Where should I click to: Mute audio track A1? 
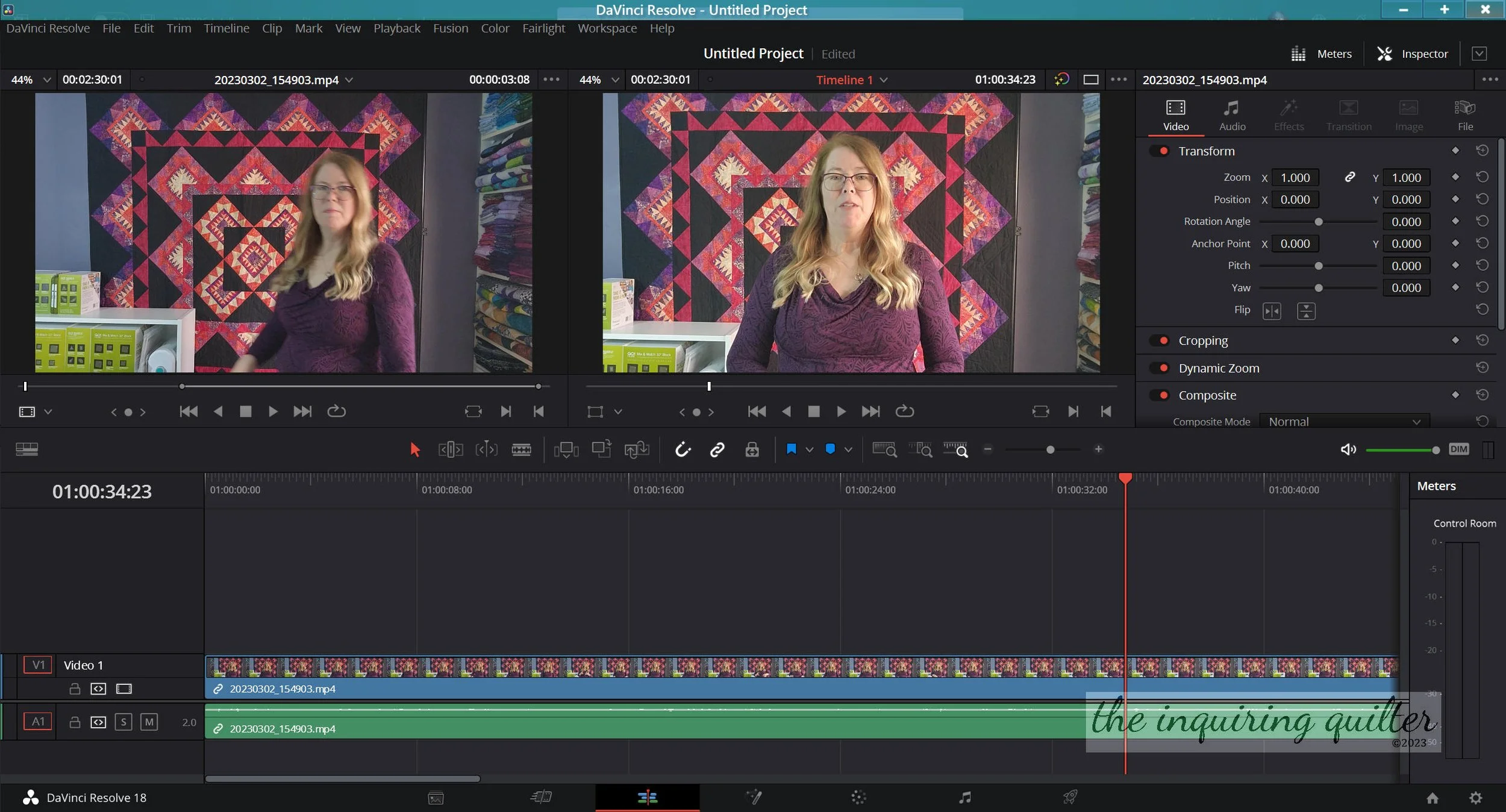(x=149, y=722)
